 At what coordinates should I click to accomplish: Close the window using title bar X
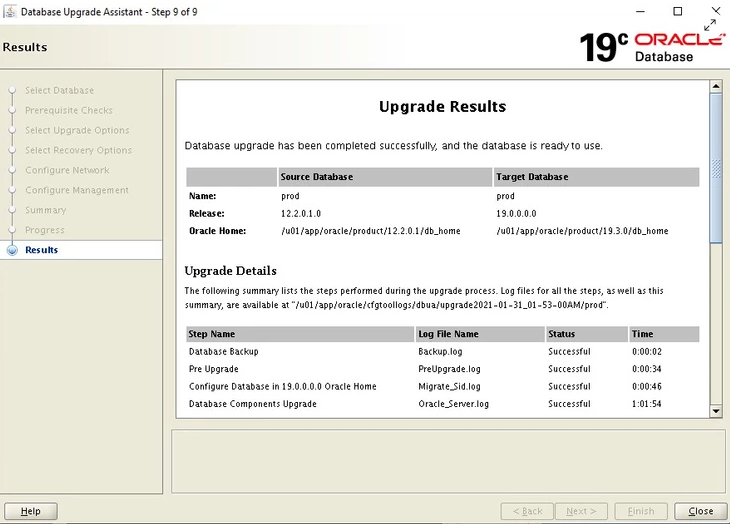716,11
